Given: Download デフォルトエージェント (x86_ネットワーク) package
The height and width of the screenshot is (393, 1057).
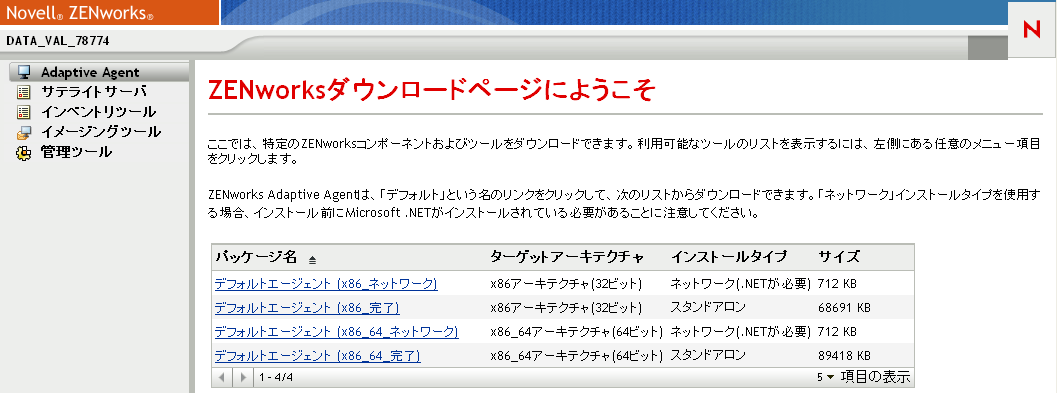Looking at the screenshot, I should (326, 284).
